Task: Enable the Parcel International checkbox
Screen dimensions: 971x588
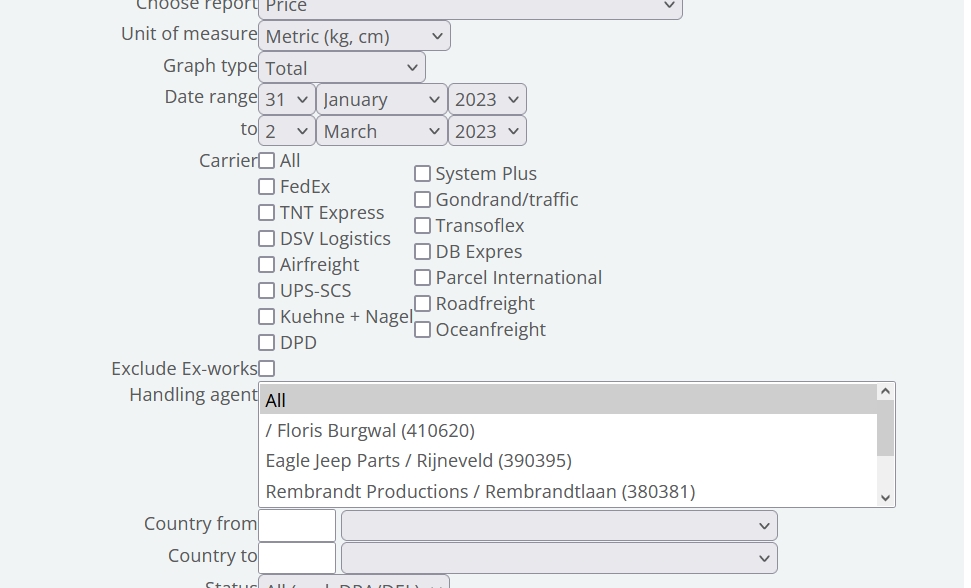Action: (423, 278)
